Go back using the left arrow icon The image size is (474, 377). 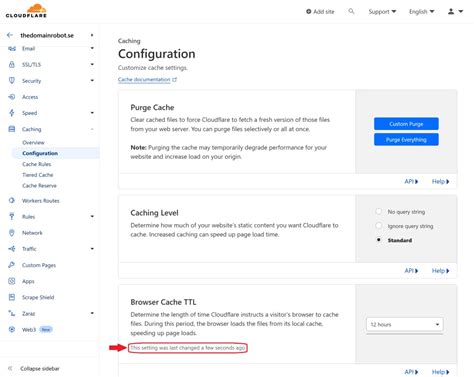click(10, 35)
